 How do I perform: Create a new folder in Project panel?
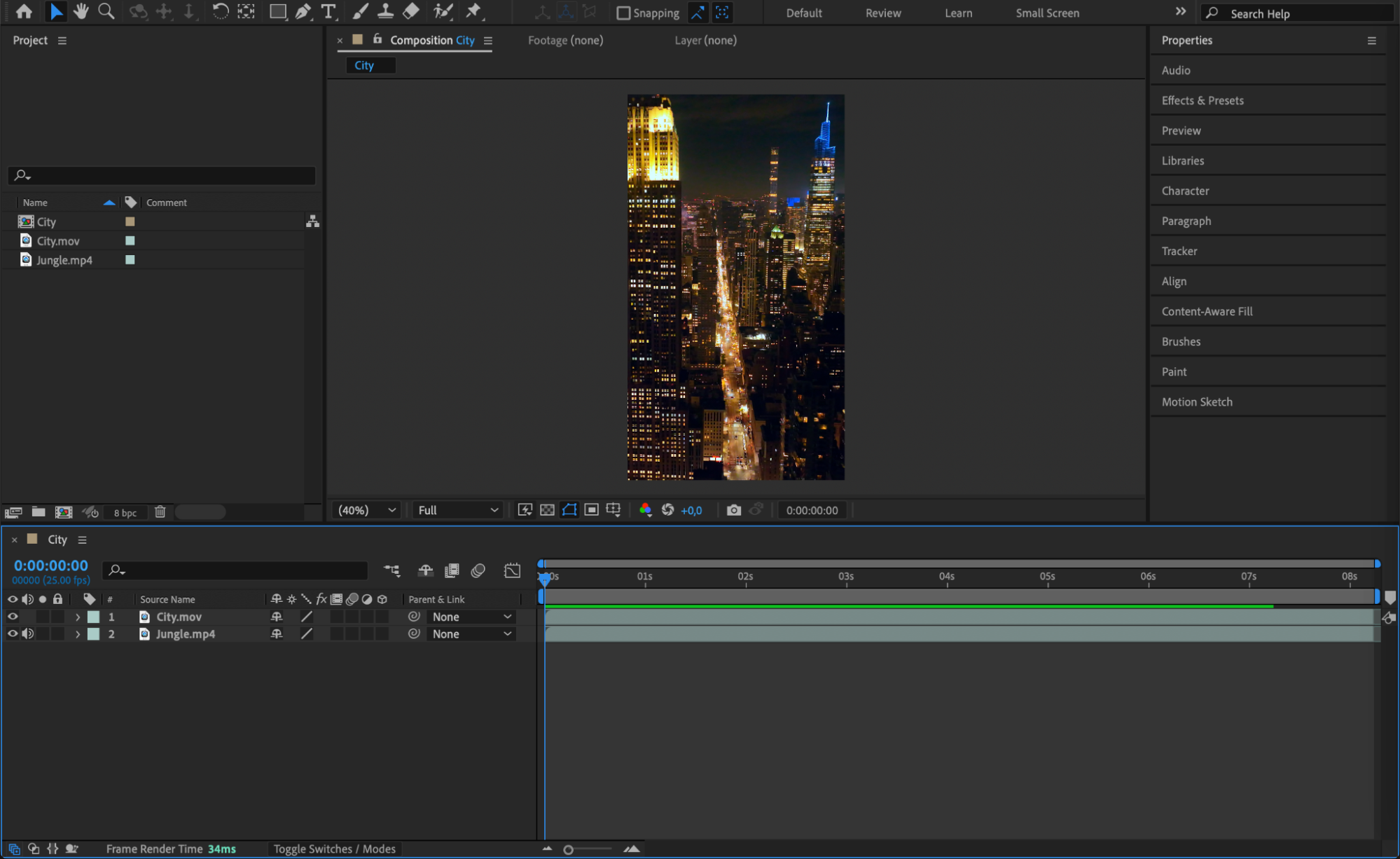[39, 512]
